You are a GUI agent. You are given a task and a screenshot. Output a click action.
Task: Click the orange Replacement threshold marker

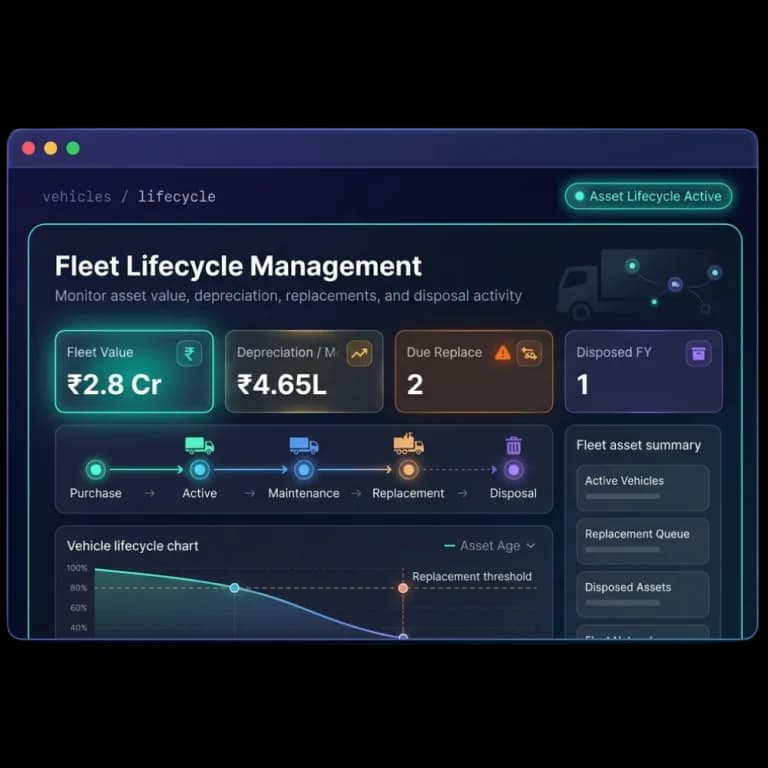(403, 588)
